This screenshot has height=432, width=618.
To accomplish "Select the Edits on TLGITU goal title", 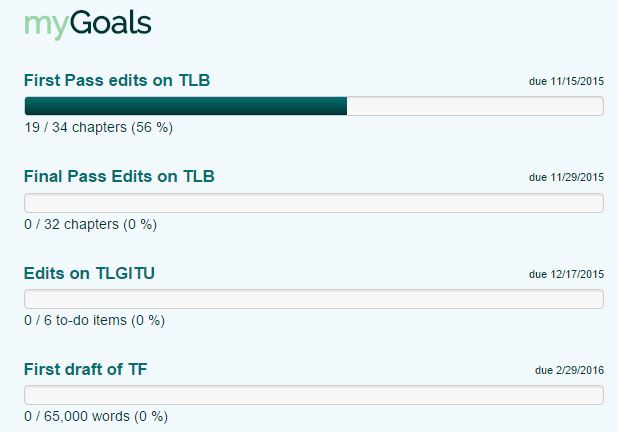I will pyautogui.click(x=89, y=273).
